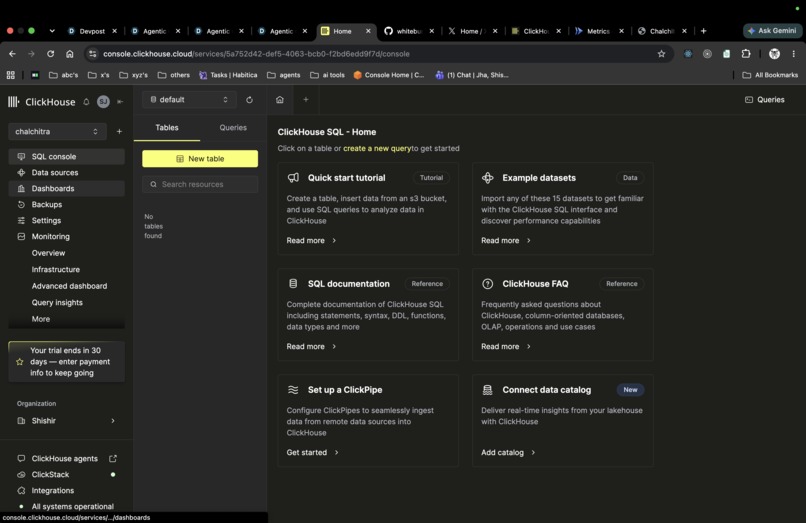The width and height of the screenshot is (806, 523).
Task: Open the home tab icon
Action: (280, 100)
